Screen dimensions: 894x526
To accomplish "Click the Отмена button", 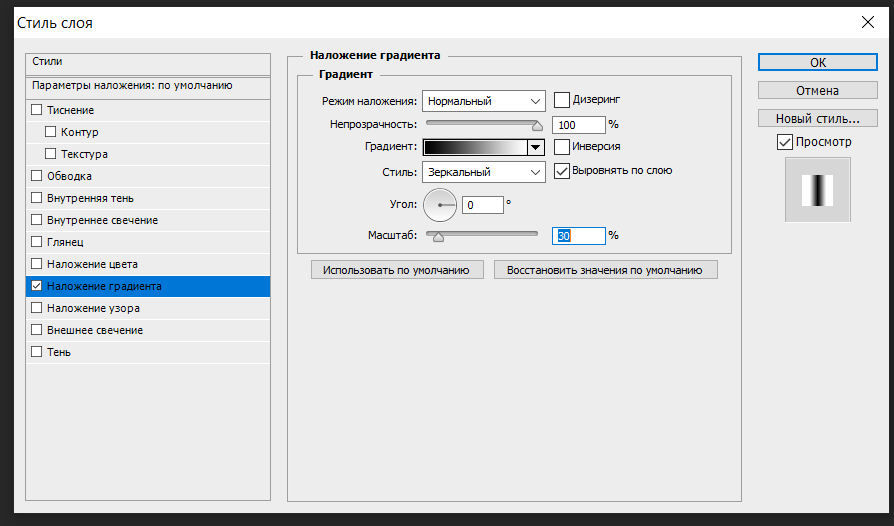I will (x=818, y=90).
